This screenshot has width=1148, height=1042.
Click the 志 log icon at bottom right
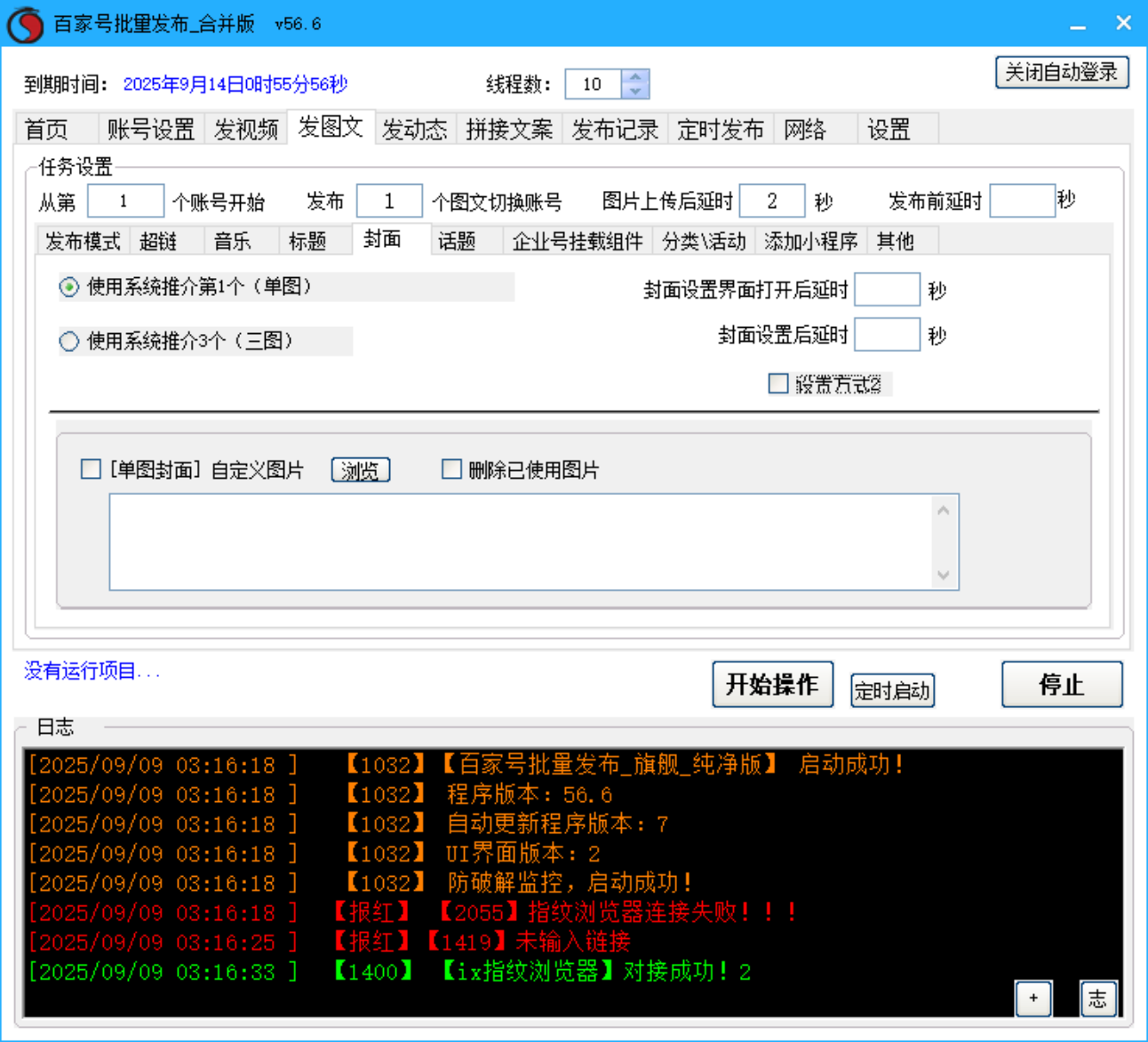(x=1098, y=998)
